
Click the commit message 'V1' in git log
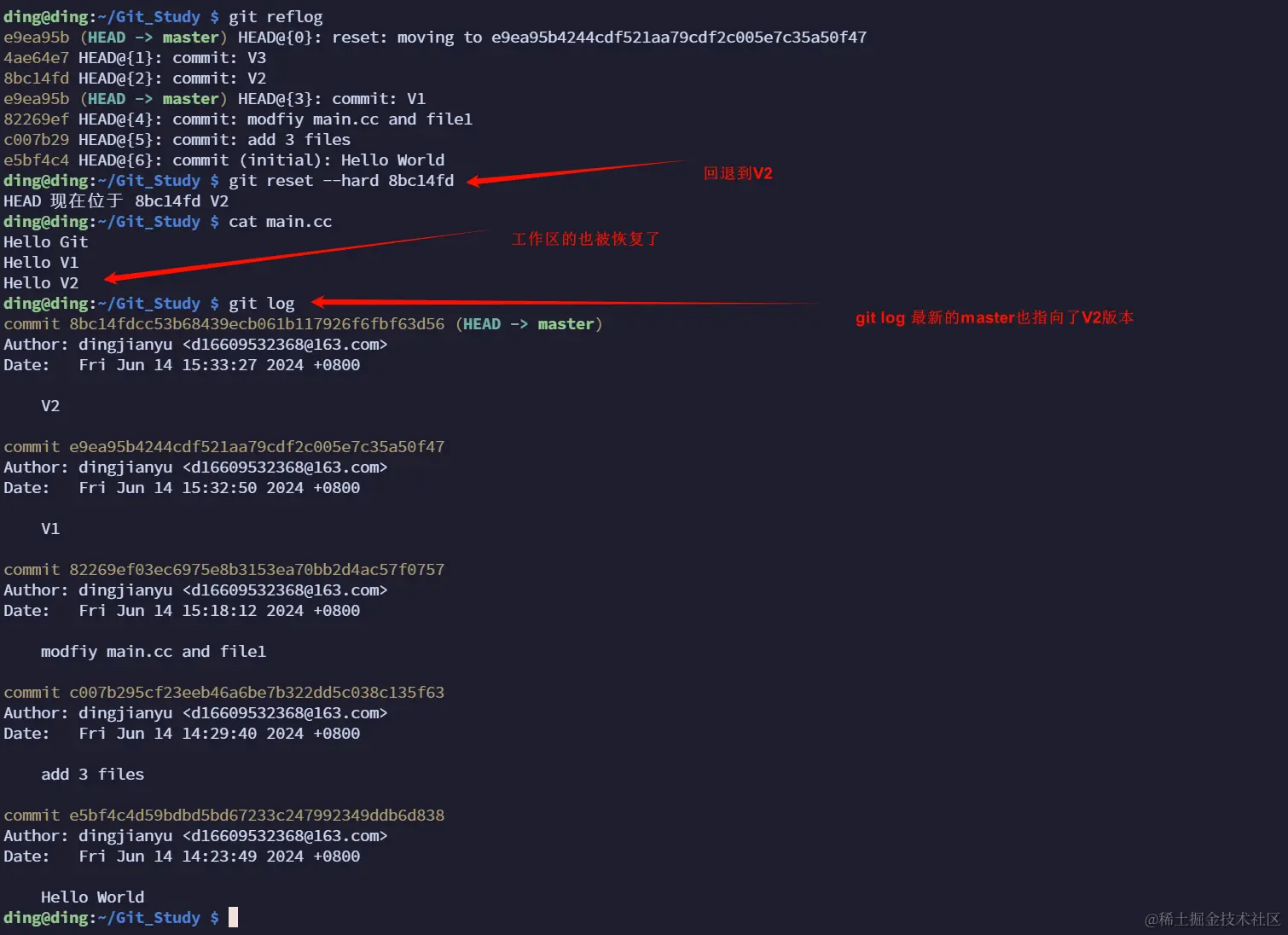pyautogui.click(x=50, y=529)
